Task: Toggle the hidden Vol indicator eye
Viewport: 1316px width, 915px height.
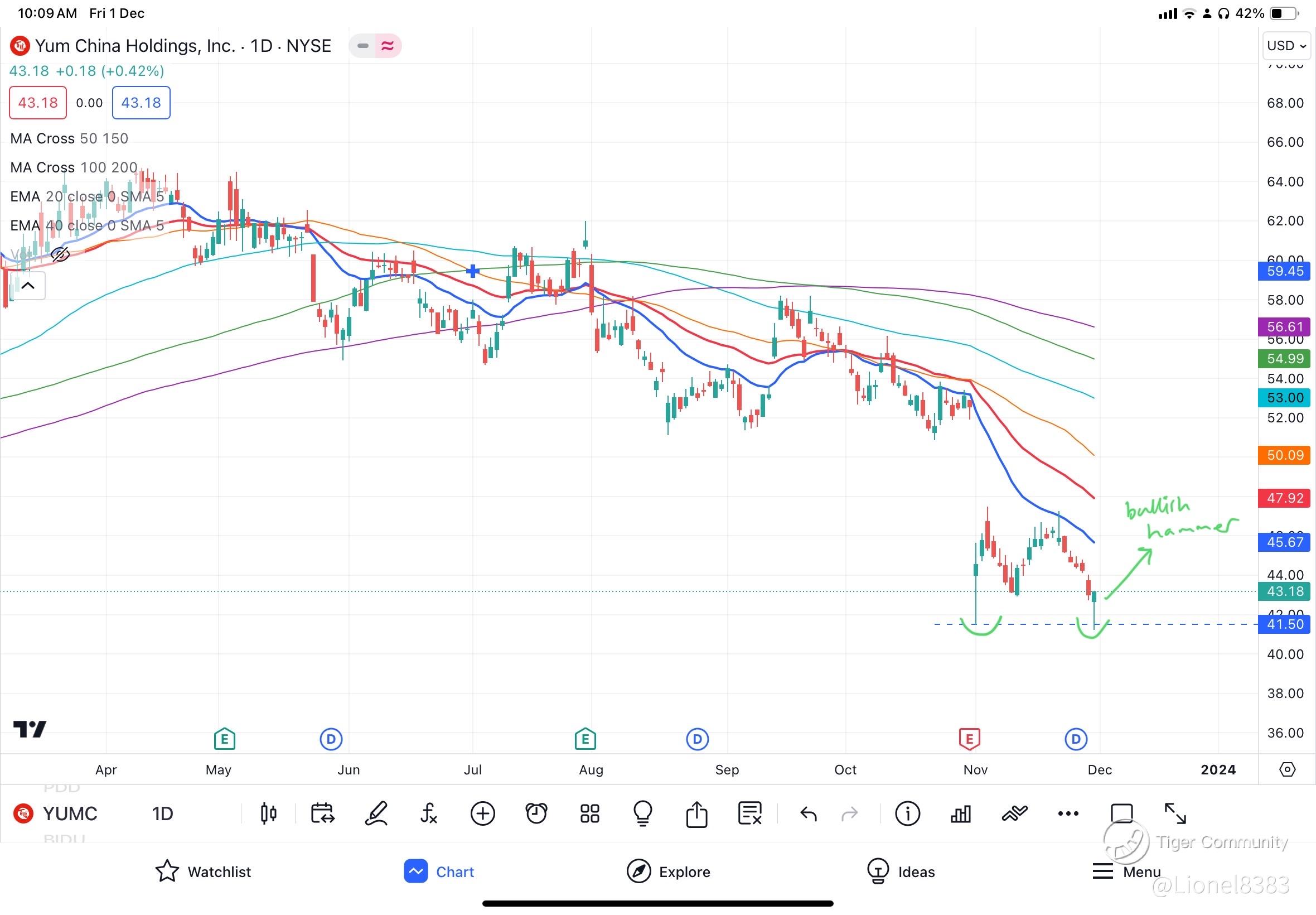Action: 60,254
